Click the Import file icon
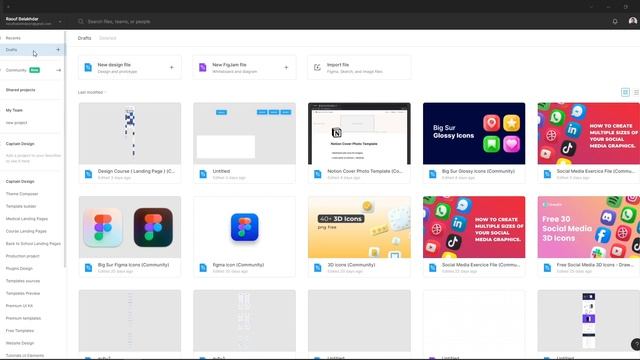This screenshot has width=640, height=360. tap(317, 67)
